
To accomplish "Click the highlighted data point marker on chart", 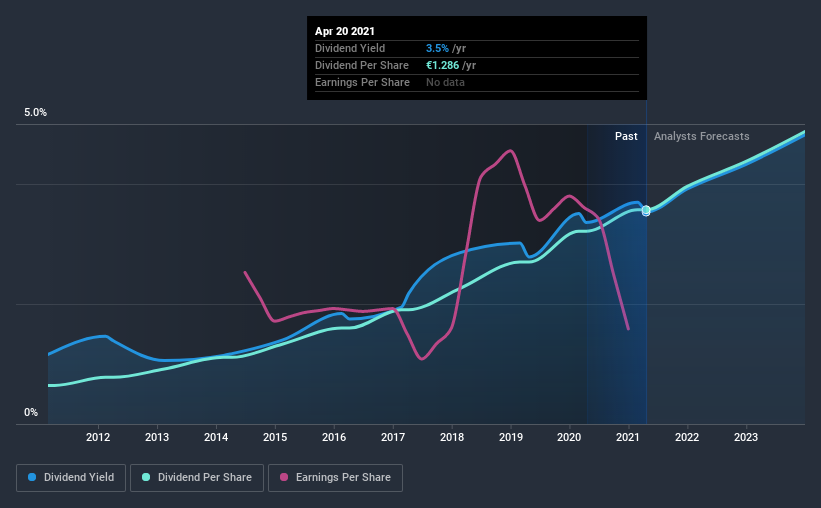I will pyautogui.click(x=646, y=211).
